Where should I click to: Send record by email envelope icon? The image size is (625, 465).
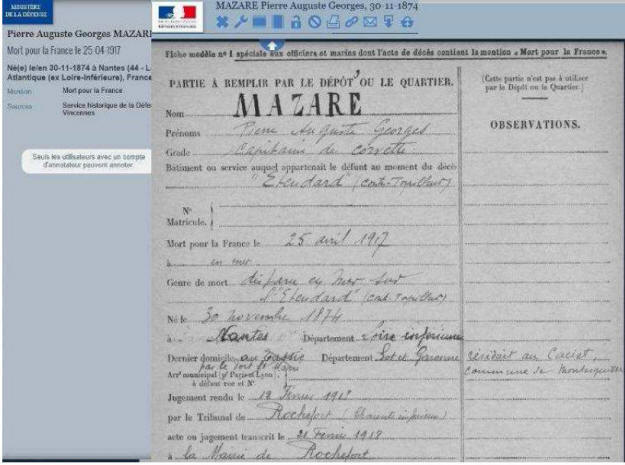(370, 21)
